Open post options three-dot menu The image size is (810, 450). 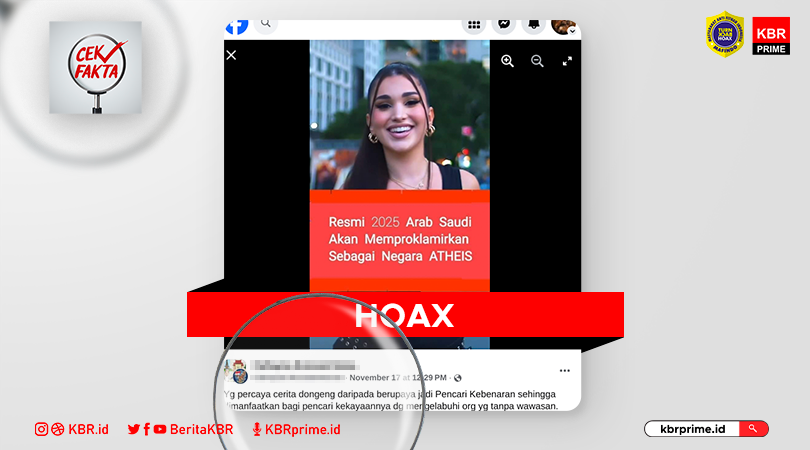(565, 370)
